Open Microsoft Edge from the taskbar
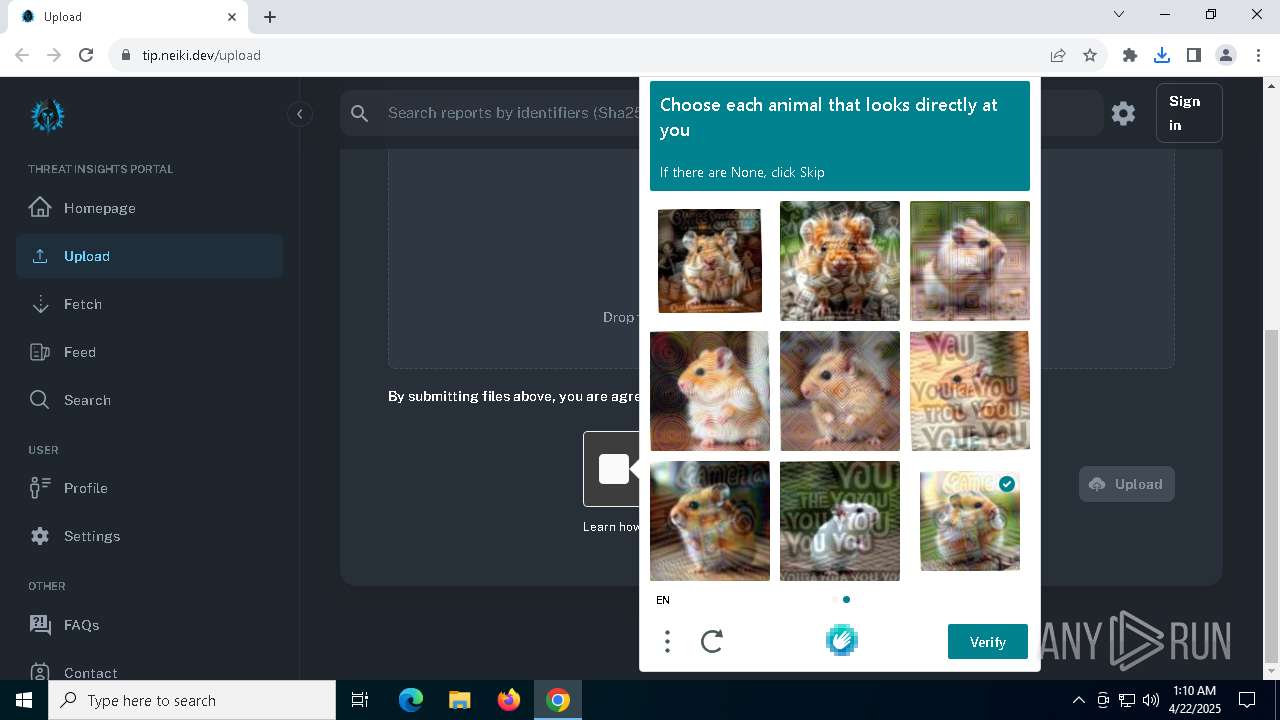This screenshot has height=720, width=1280. point(411,700)
